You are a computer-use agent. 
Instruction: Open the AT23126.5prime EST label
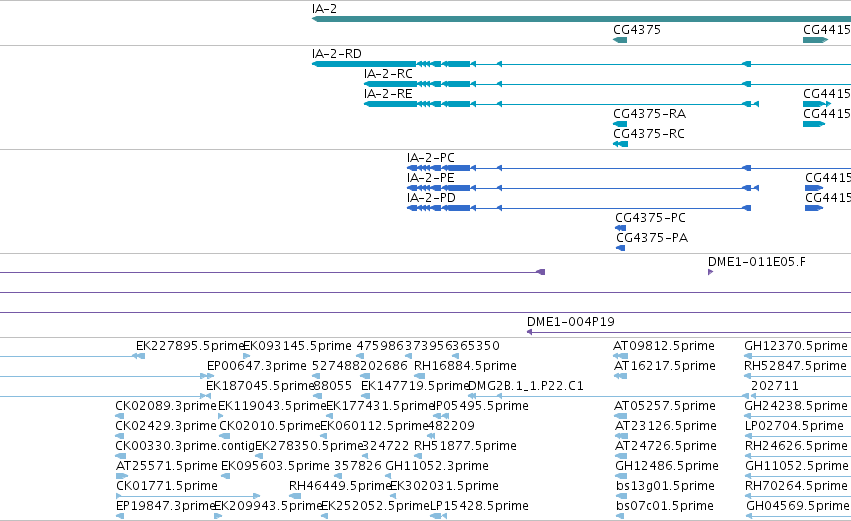point(665,426)
